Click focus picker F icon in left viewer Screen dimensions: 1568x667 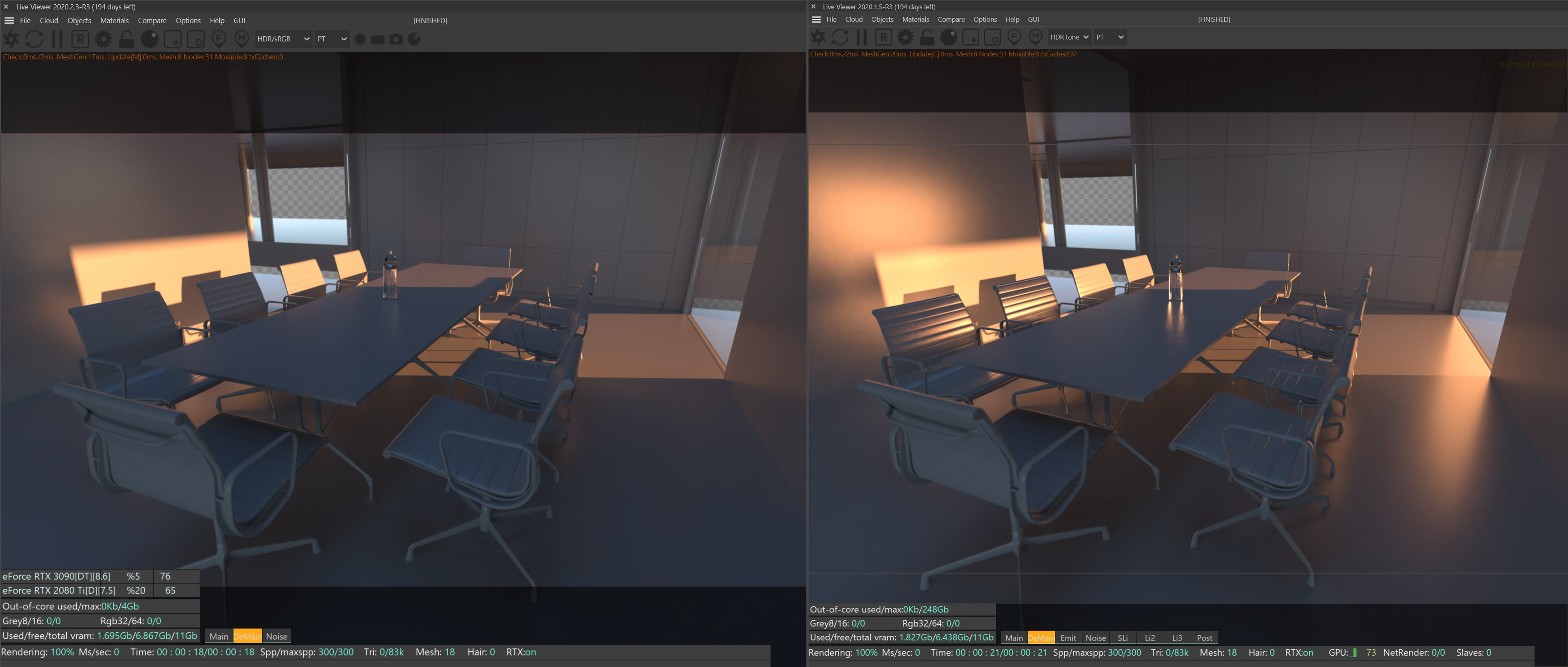[219, 39]
